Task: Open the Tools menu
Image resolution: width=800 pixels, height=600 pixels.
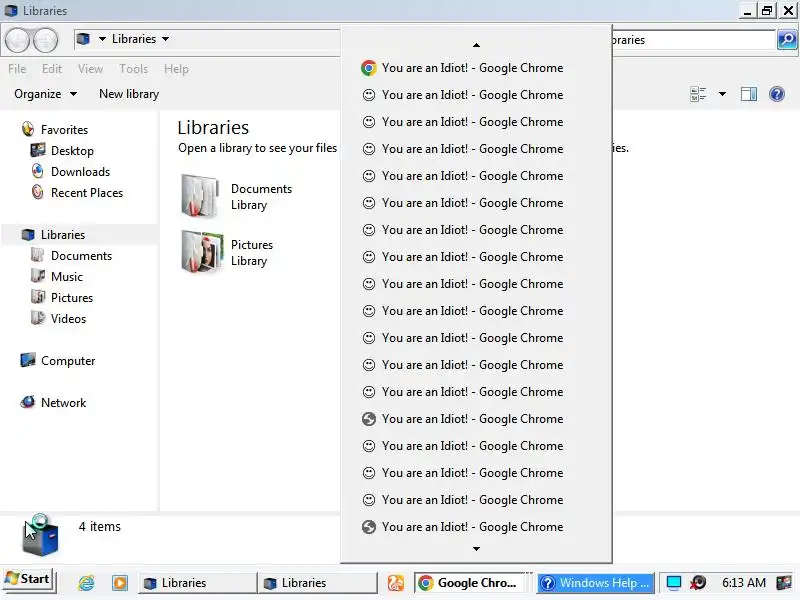Action: click(133, 69)
